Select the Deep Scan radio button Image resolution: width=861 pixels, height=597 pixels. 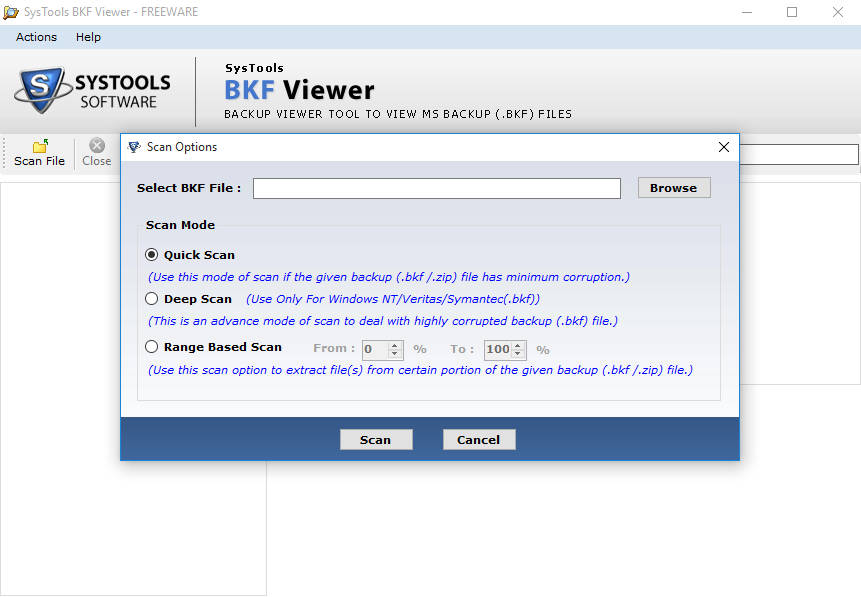coord(152,299)
